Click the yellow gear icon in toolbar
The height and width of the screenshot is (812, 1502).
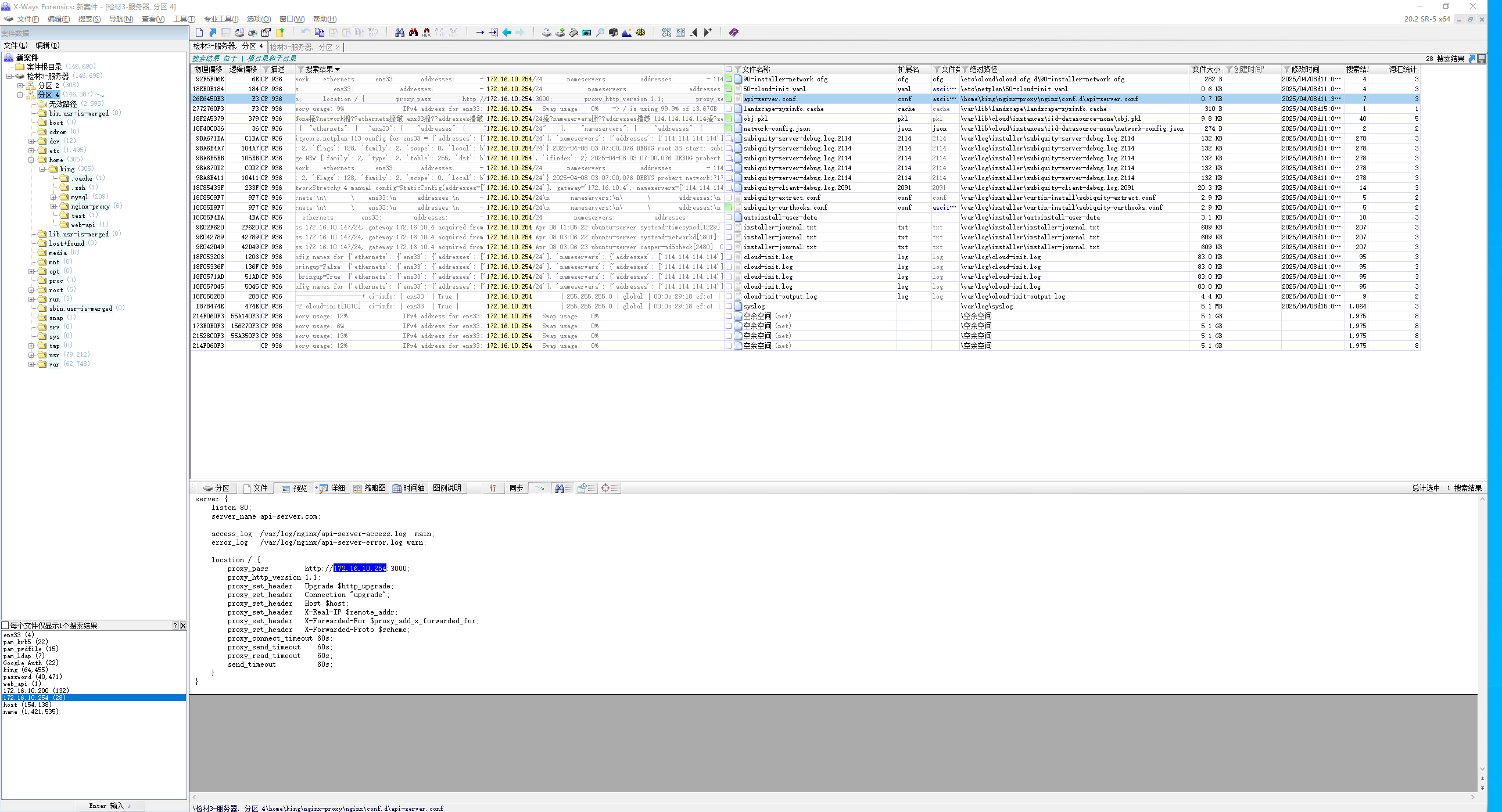[x=640, y=33]
